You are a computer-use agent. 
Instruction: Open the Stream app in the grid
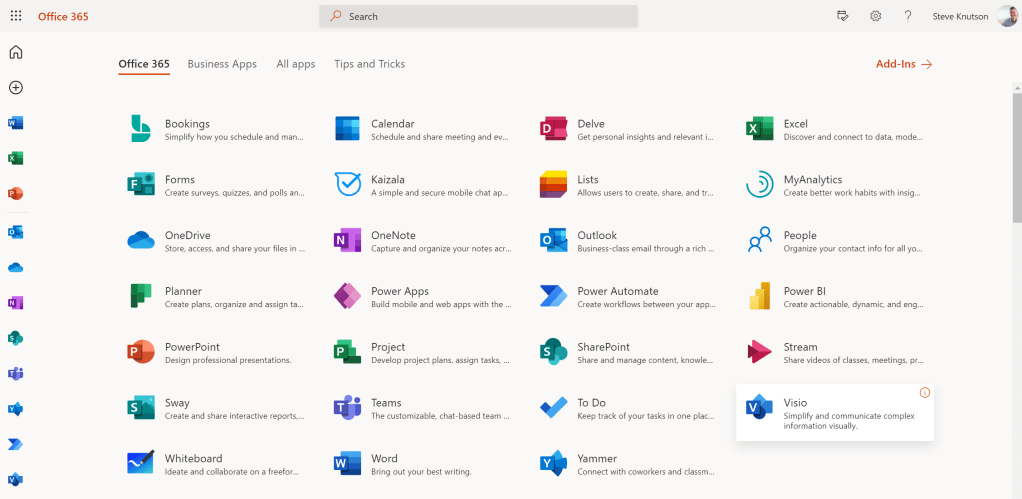(x=760, y=352)
